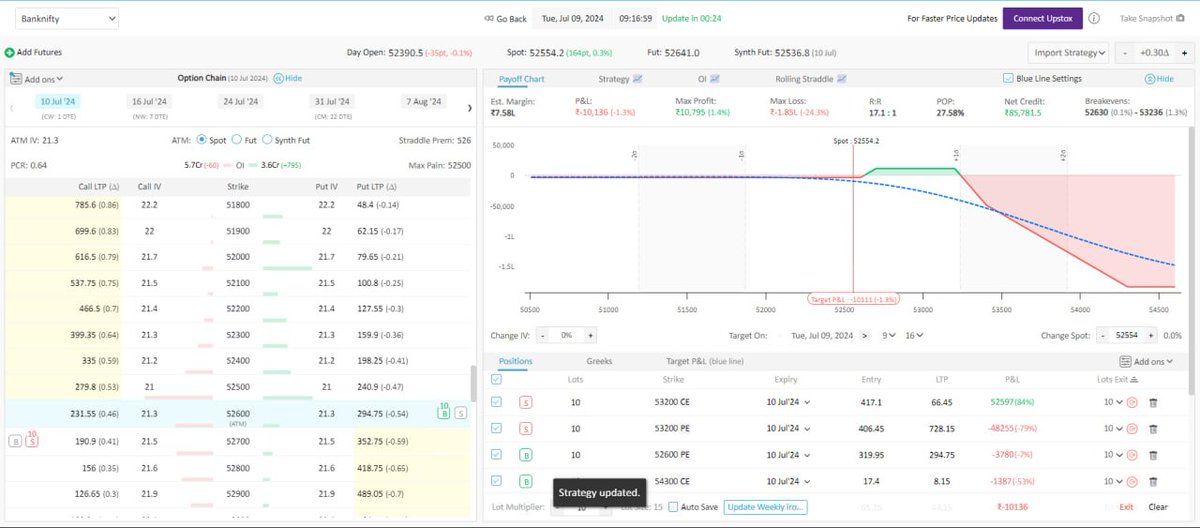
Task: Clear all positions
Action: (x=1158, y=507)
